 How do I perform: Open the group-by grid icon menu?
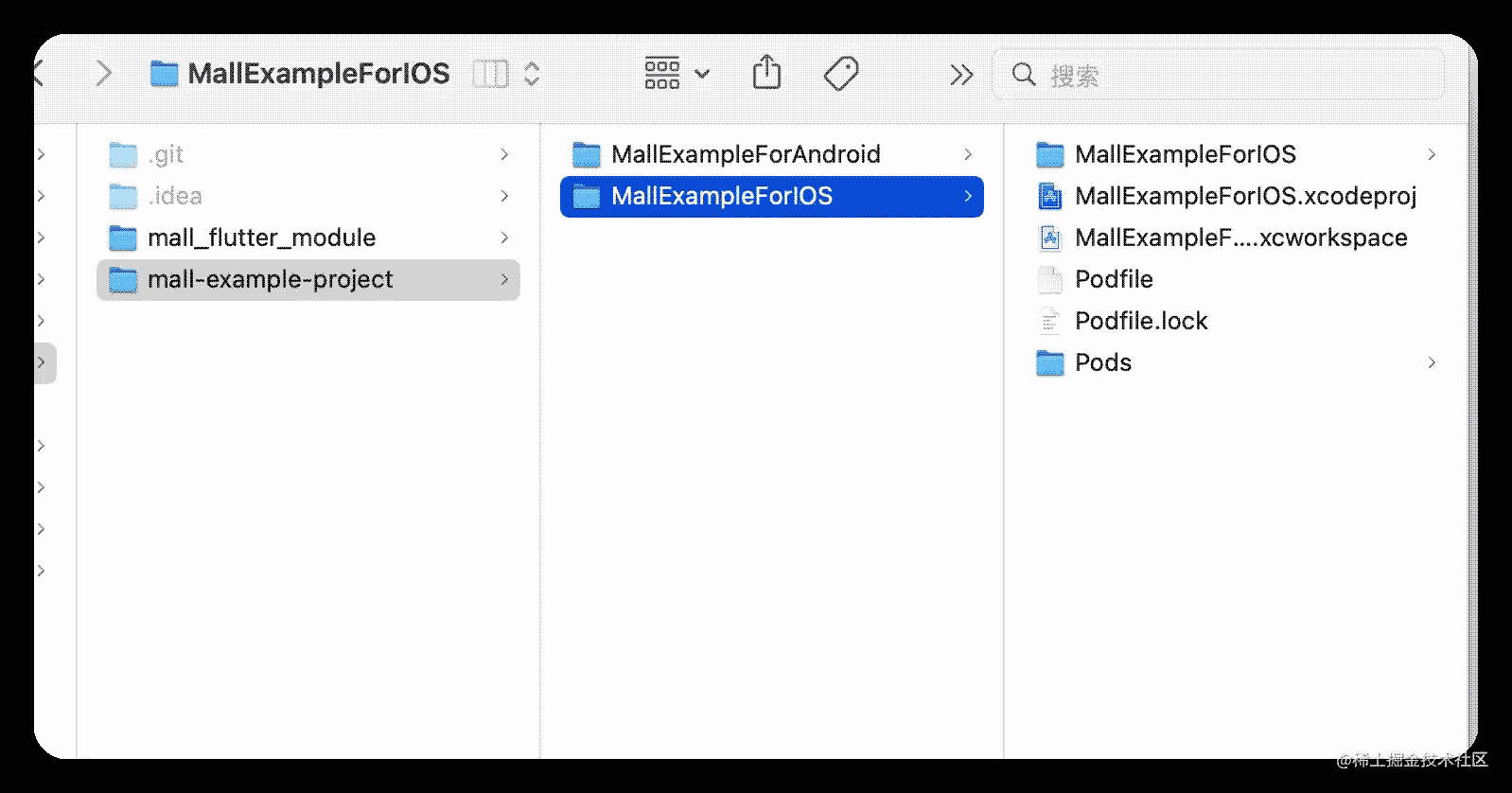click(x=662, y=73)
